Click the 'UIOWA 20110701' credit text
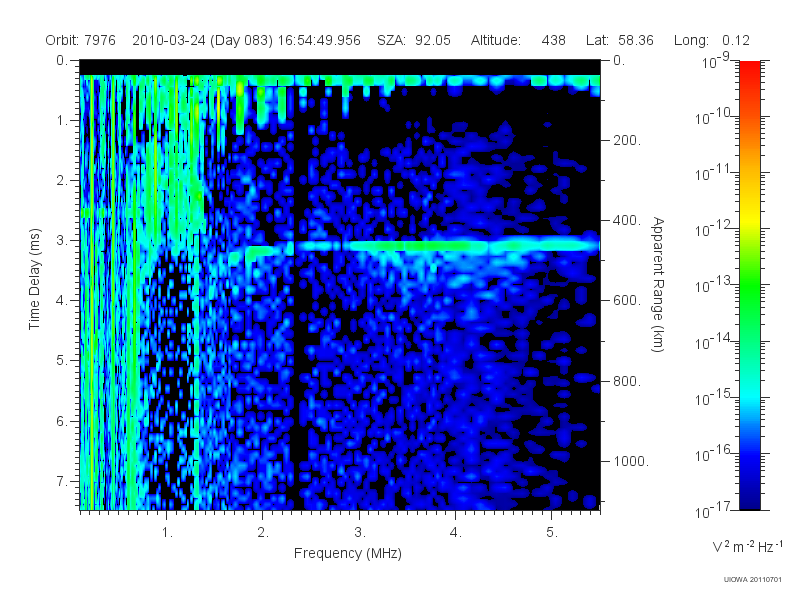The image size is (800, 600). 753,580
